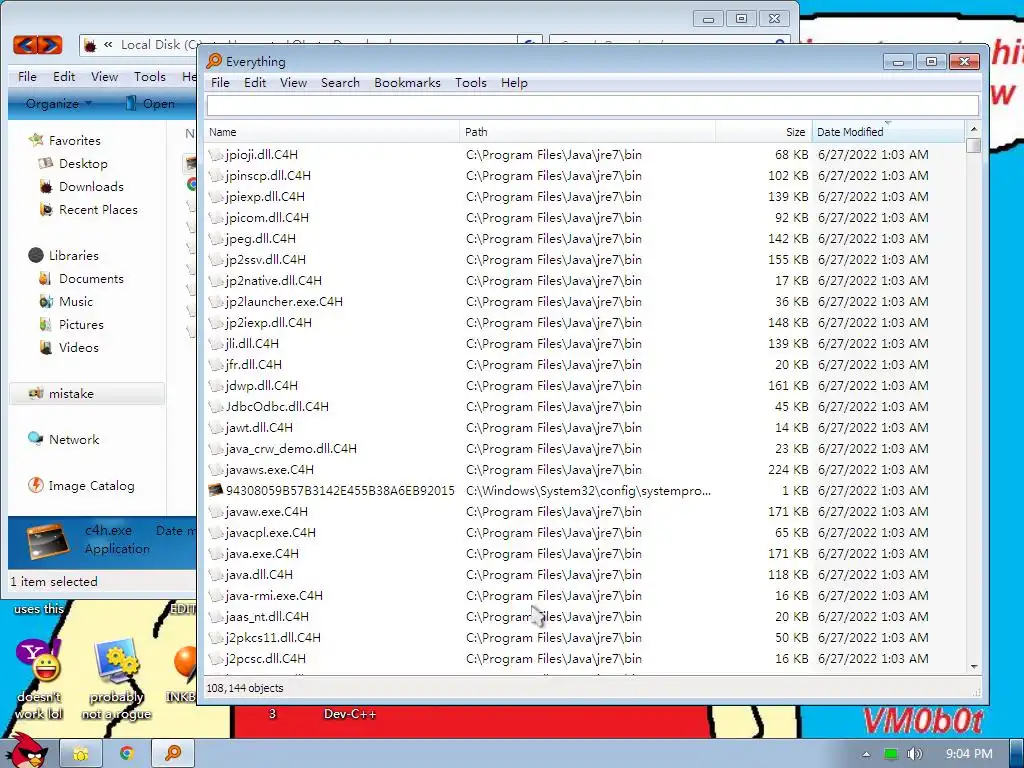1024x768 pixels.
Task: Open Desktop in Explorer's Favorites
Action: click(x=83, y=164)
